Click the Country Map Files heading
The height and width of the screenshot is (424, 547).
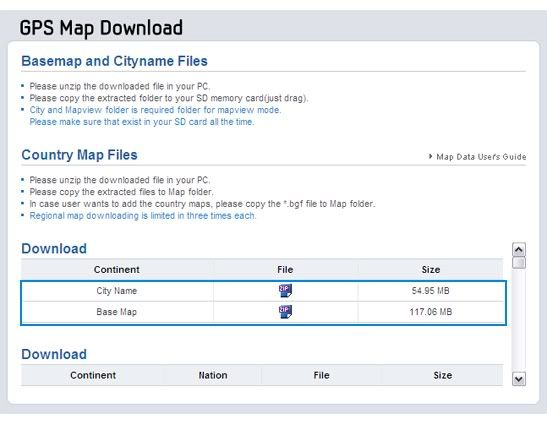tap(80, 155)
